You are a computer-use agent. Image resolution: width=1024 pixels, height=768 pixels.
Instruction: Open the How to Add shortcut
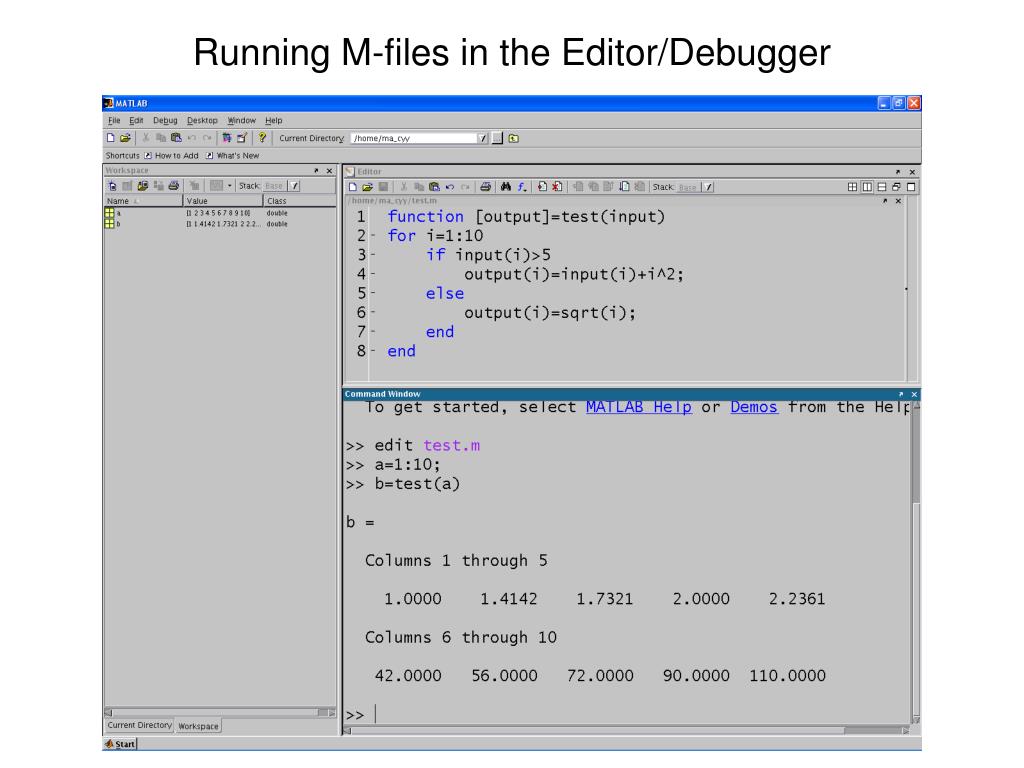pos(171,156)
